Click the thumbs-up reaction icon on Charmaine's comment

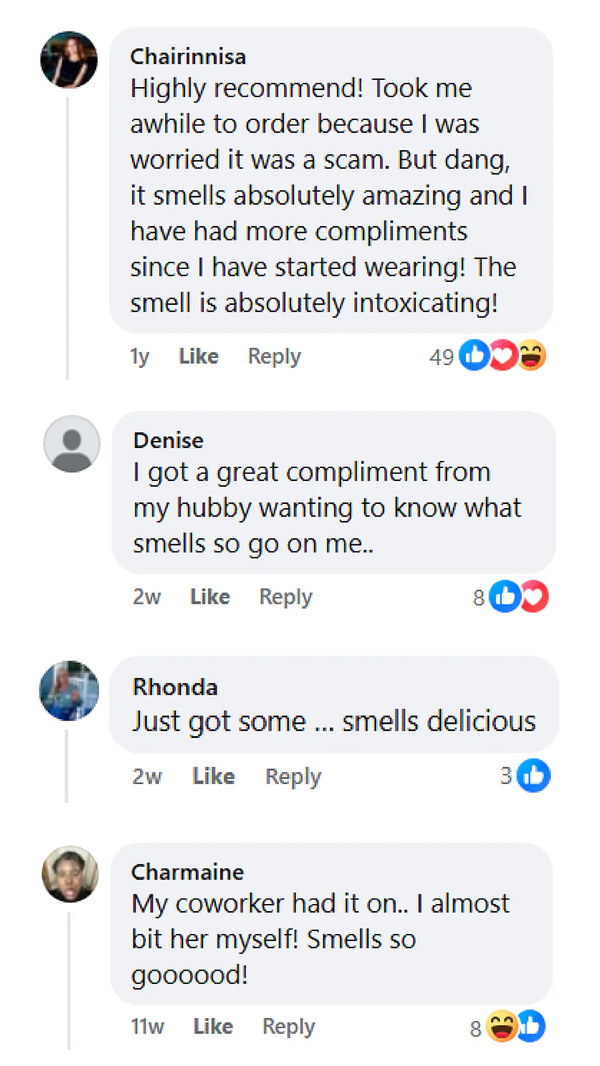(x=530, y=1027)
